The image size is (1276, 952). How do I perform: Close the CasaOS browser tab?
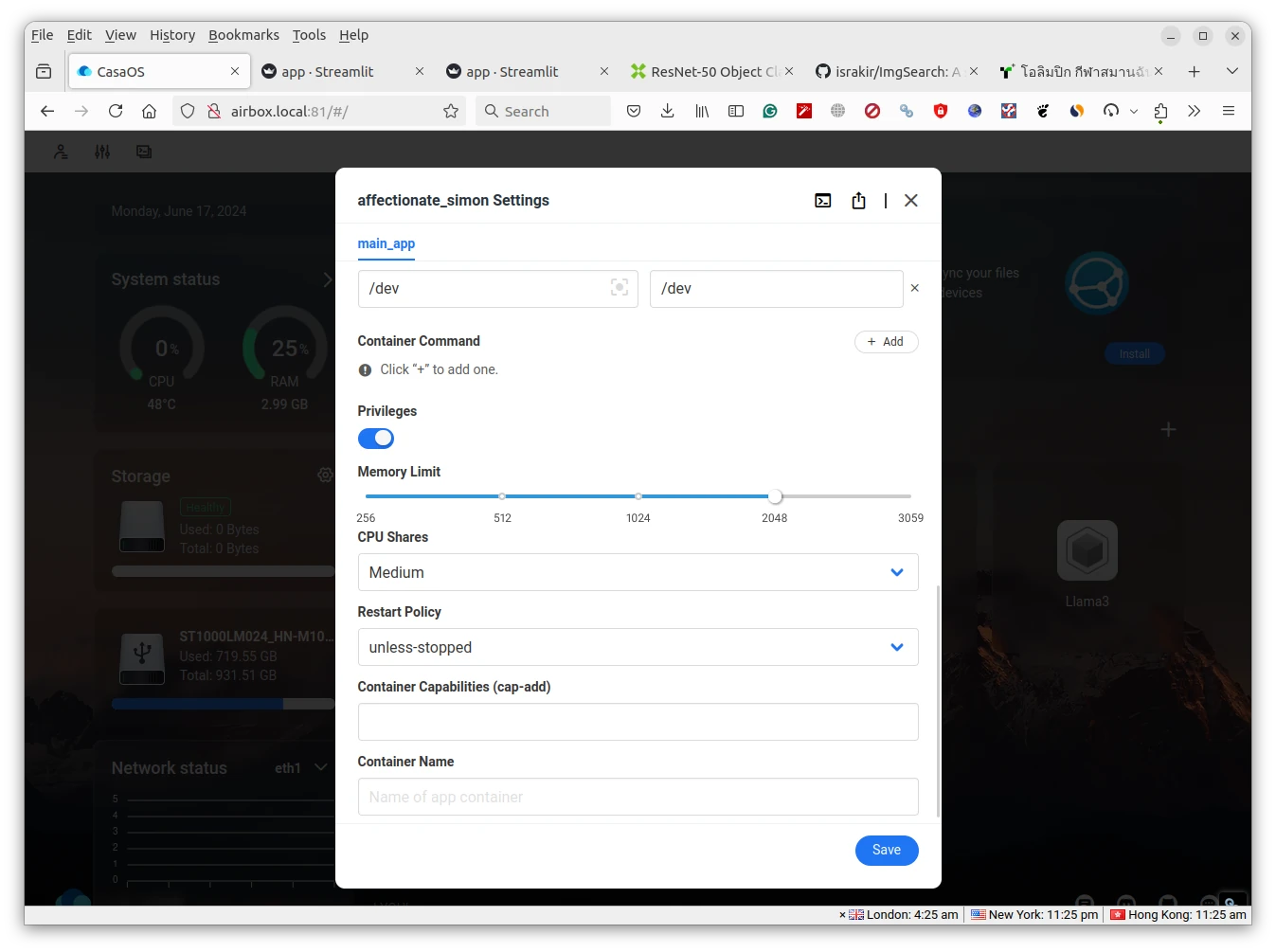click(235, 72)
